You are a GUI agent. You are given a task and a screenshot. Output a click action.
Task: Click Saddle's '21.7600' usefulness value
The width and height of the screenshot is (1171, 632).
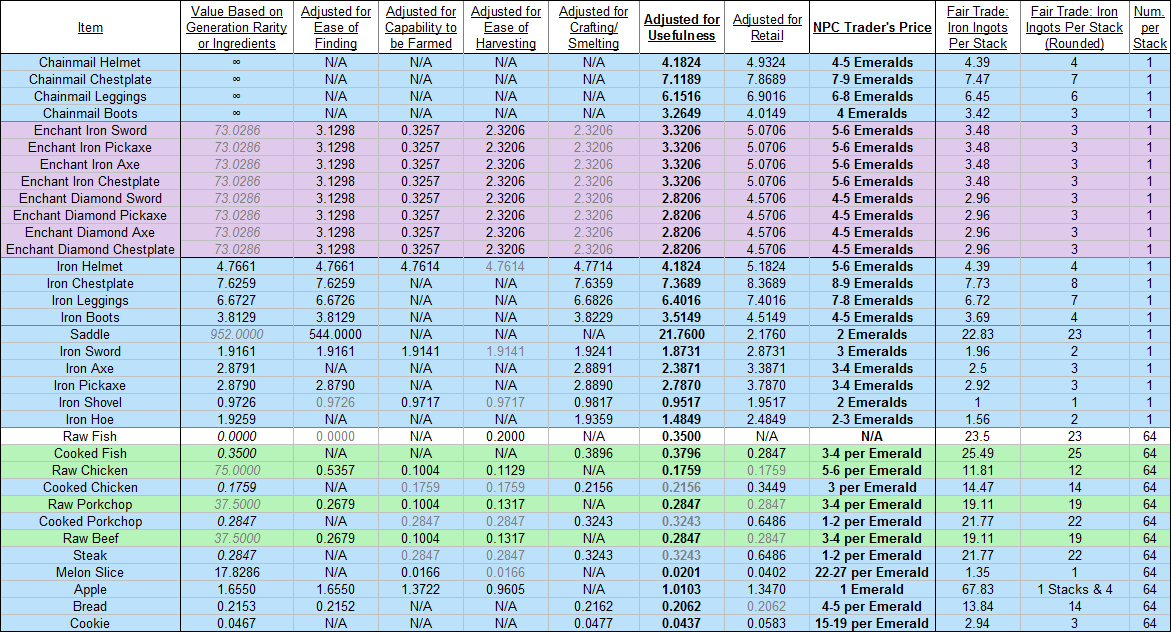[681, 335]
